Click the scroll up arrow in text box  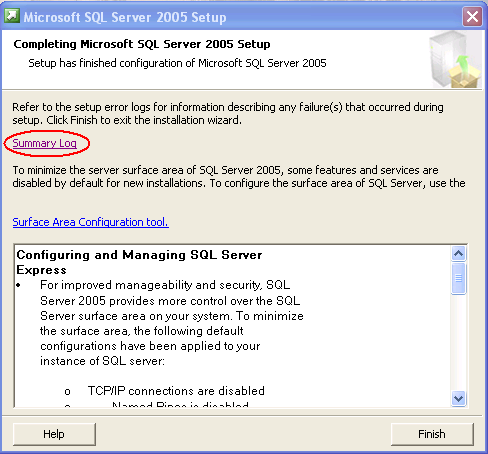[459, 254]
